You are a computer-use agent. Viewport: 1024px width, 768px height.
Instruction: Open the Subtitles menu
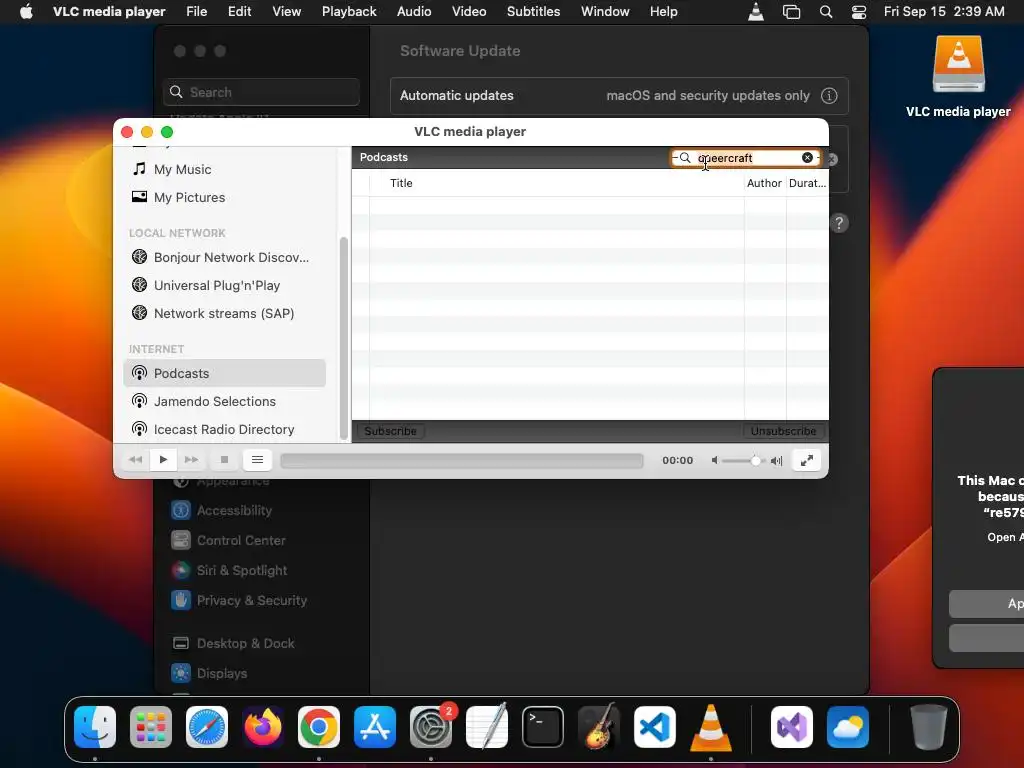pos(534,11)
